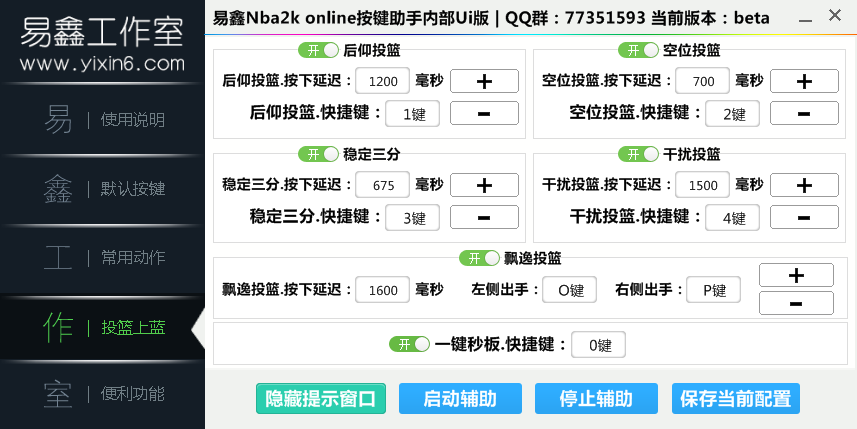Switch to the 默认按键 sidebar tab

[102, 189]
